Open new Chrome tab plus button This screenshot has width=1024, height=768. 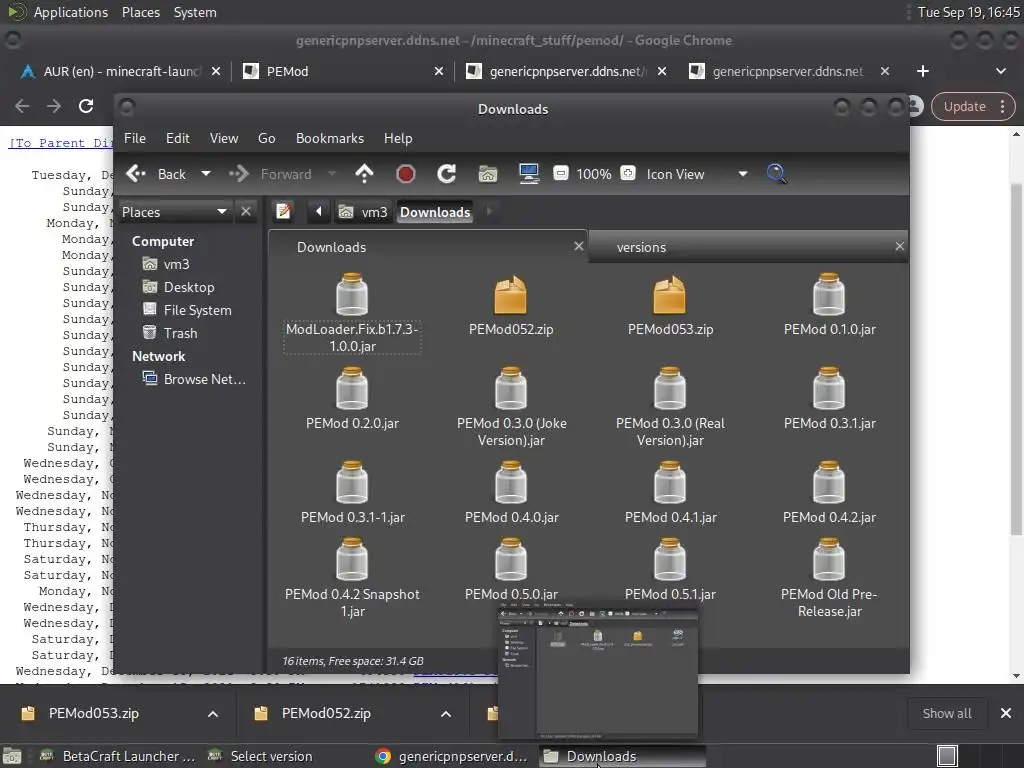923,71
